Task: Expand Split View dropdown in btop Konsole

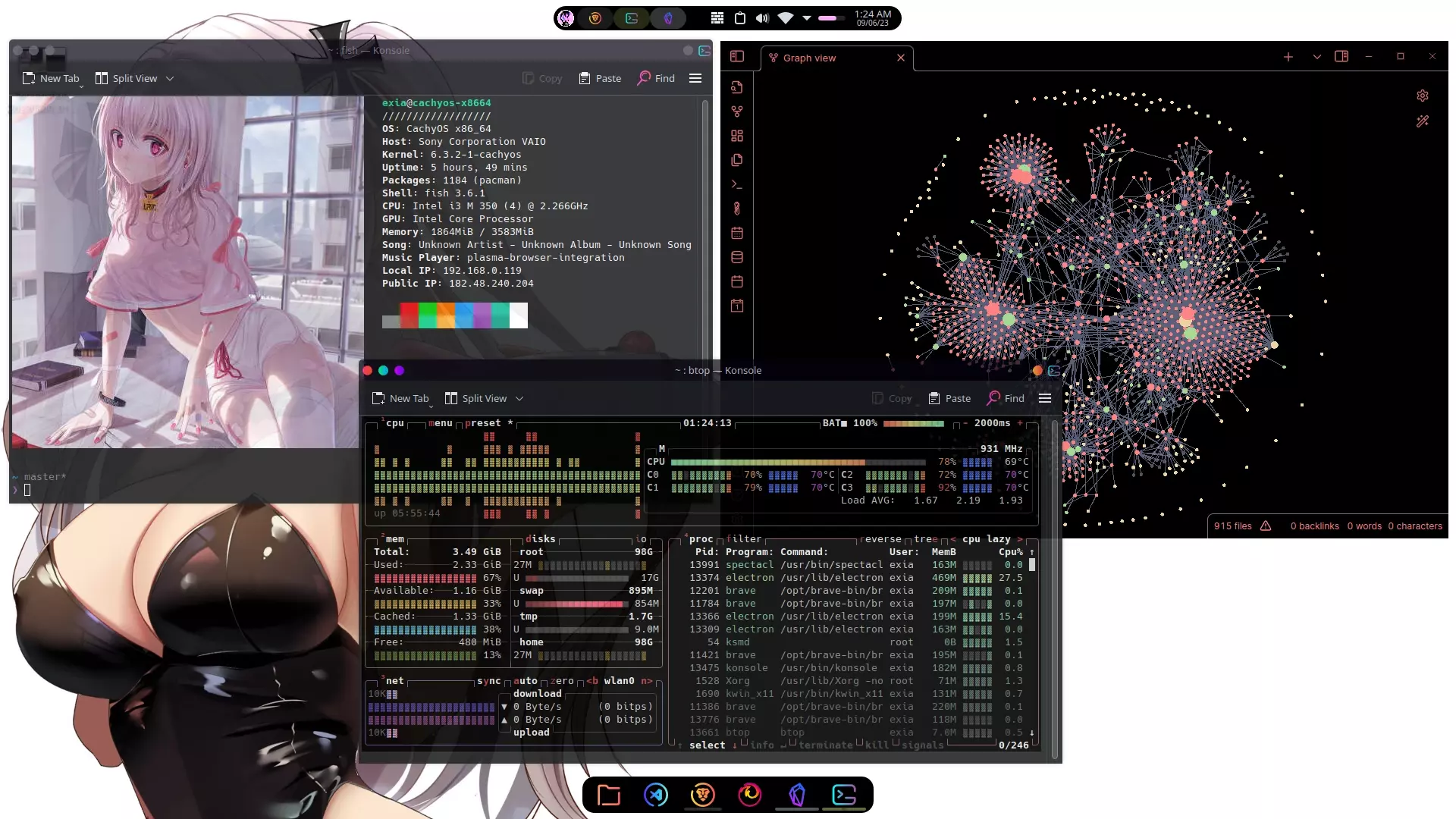Action: (519, 399)
